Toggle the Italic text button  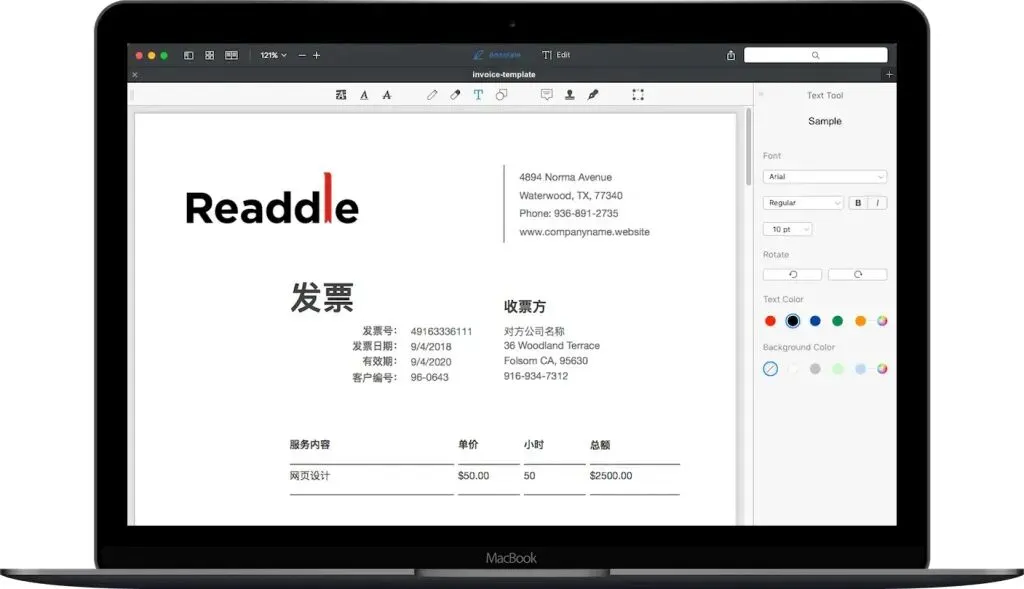[877, 203]
